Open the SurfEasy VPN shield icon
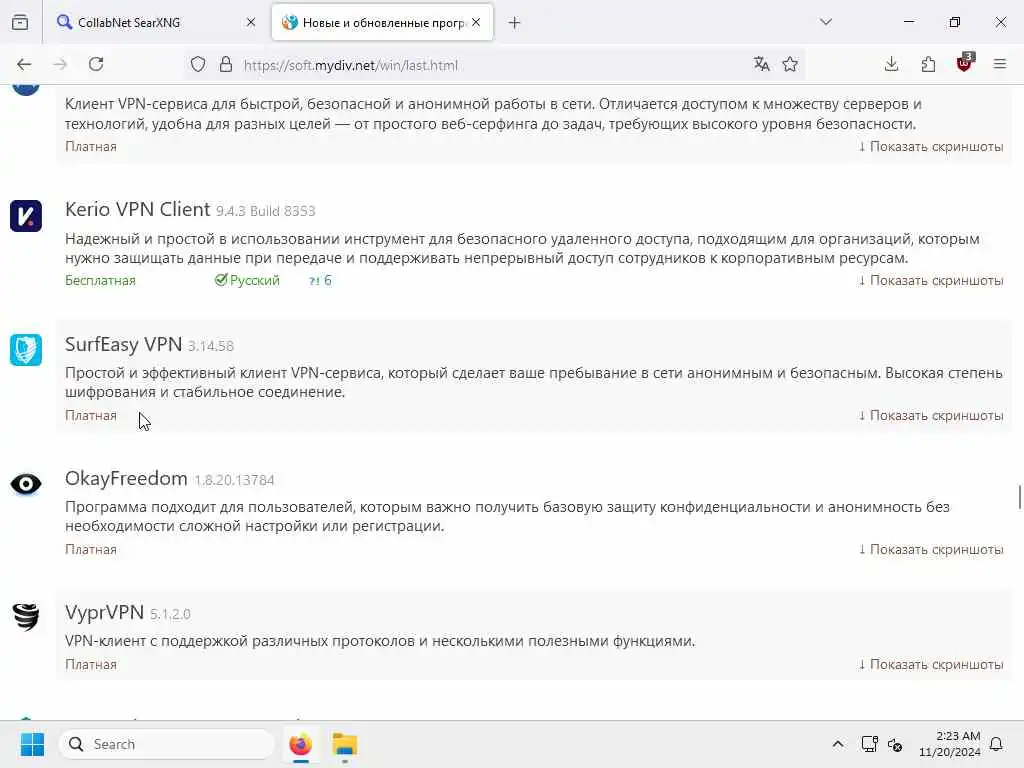 point(26,350)
